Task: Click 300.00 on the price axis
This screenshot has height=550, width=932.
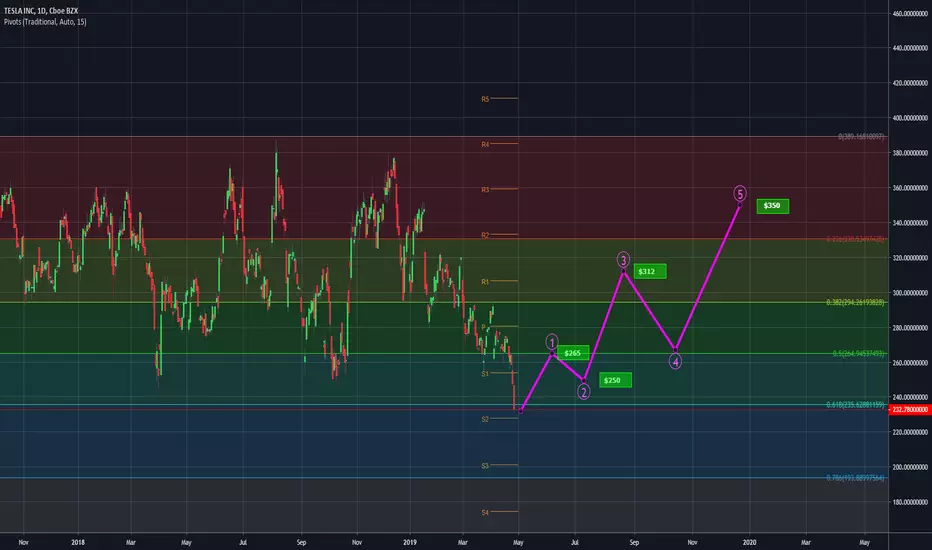Action: click(x=910, y=293)
